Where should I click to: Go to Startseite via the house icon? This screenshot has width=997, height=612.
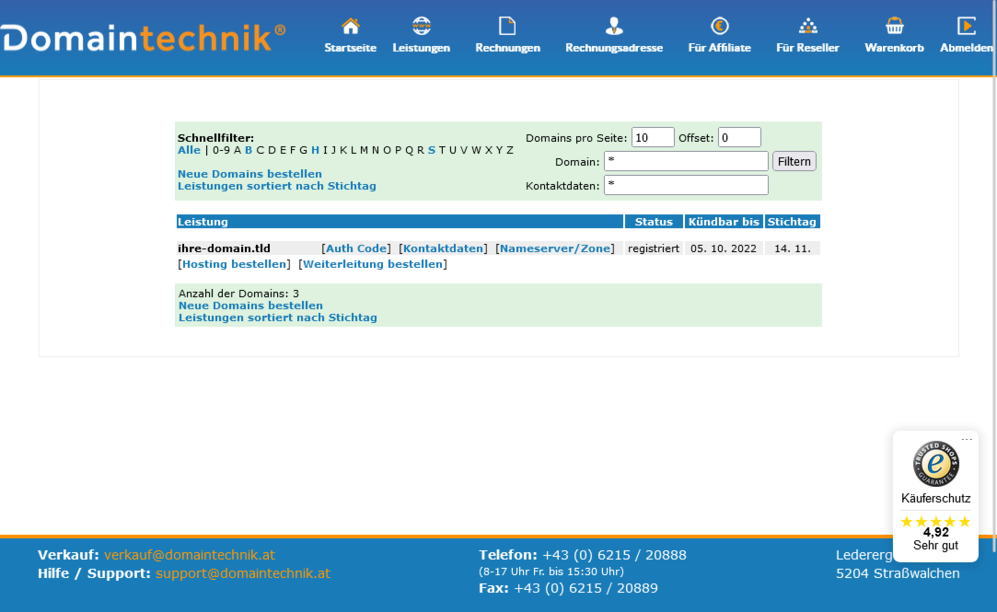point(350,26)
